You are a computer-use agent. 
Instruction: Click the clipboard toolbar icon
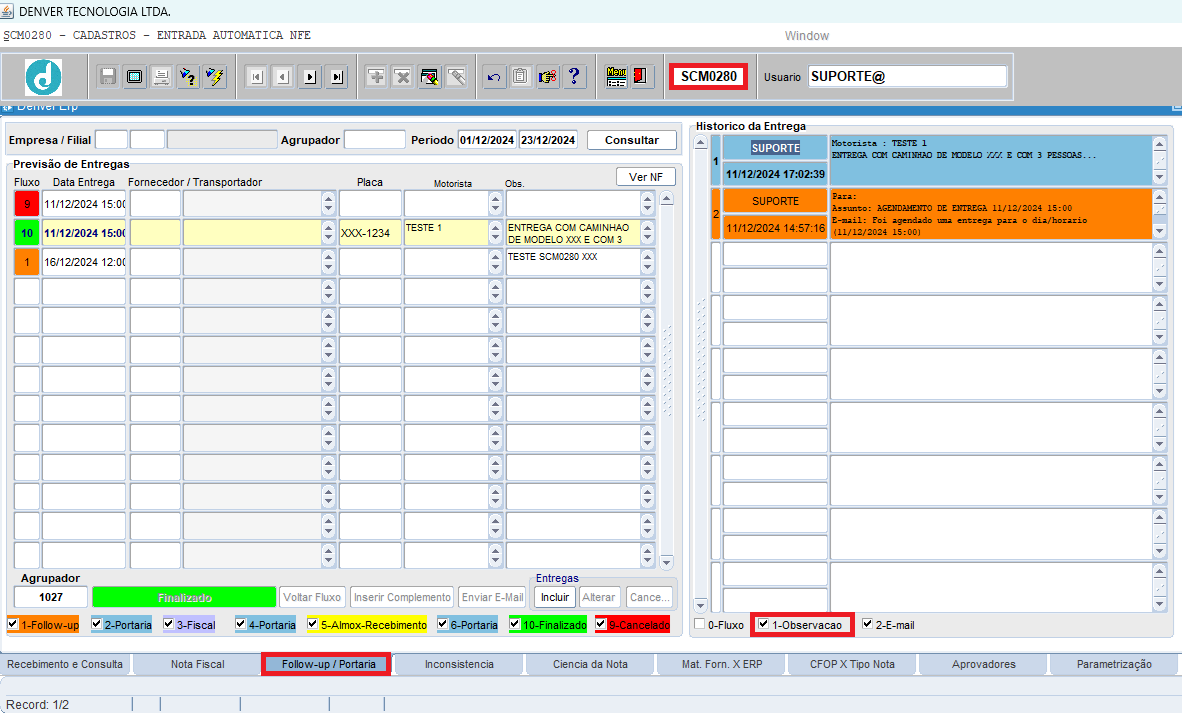[x=521, y=76]
